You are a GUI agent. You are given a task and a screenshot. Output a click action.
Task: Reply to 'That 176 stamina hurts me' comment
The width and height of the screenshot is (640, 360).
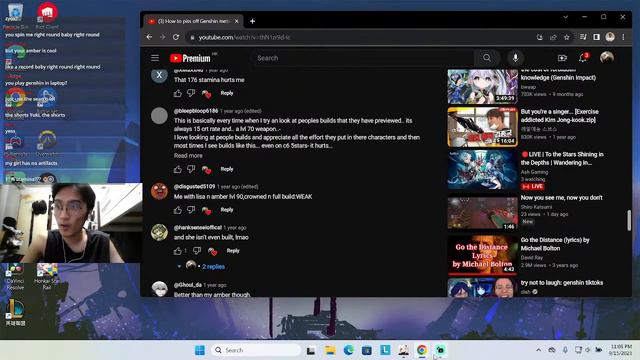(227, 93)
